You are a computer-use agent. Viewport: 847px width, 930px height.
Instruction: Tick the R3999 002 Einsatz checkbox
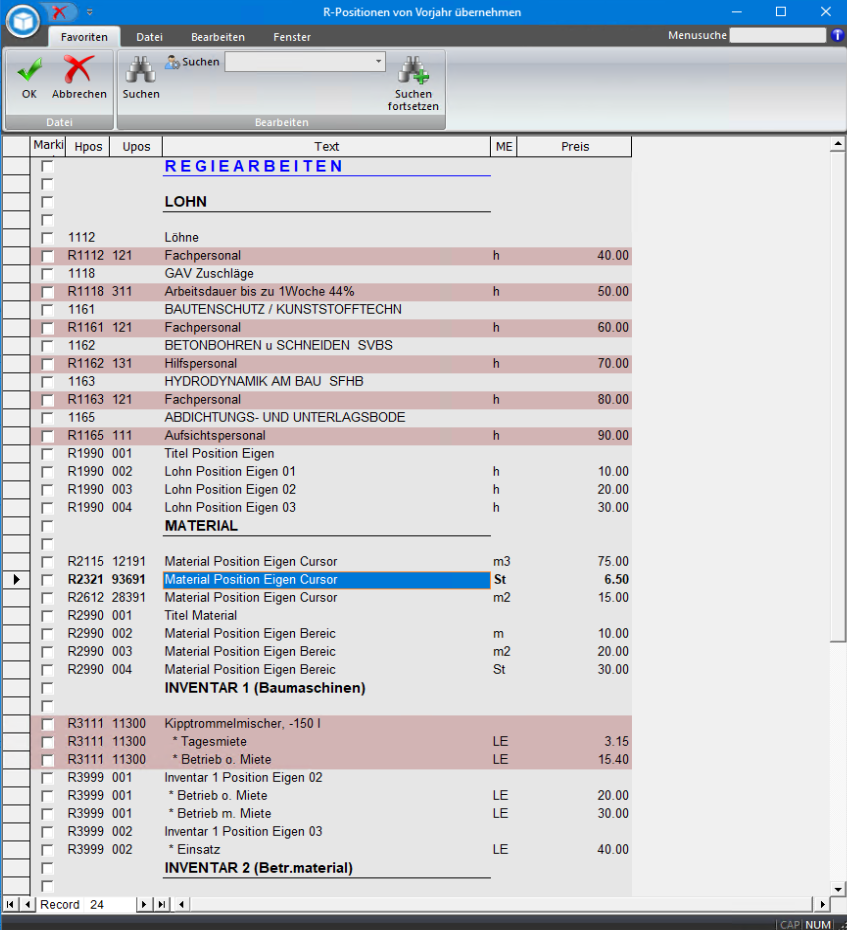tap(47, 850)
